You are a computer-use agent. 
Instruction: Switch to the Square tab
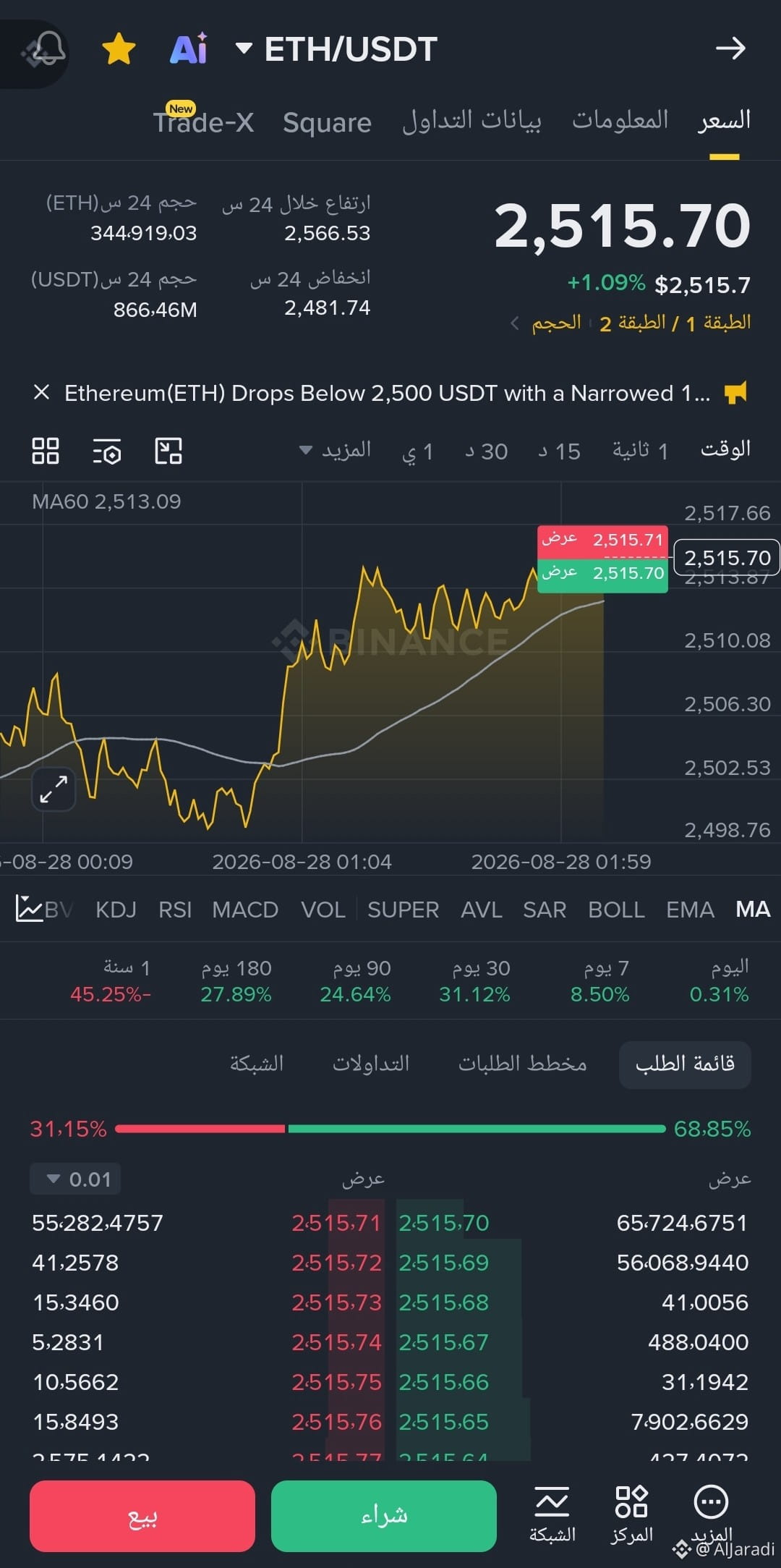point(327,122)
